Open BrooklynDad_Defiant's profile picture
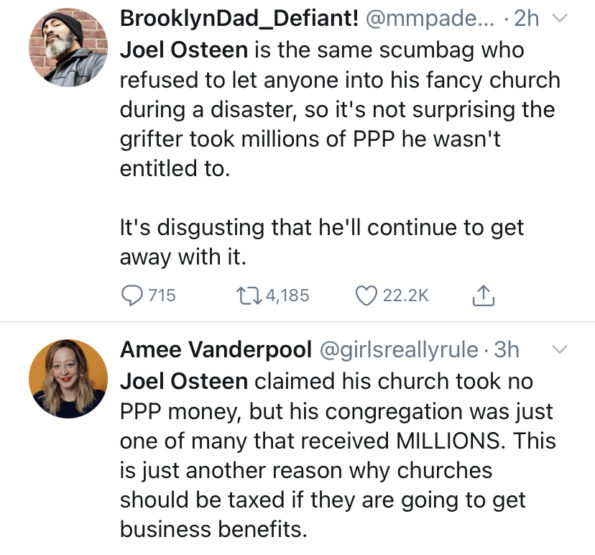 pyautogui.click(x=68, y=47)
